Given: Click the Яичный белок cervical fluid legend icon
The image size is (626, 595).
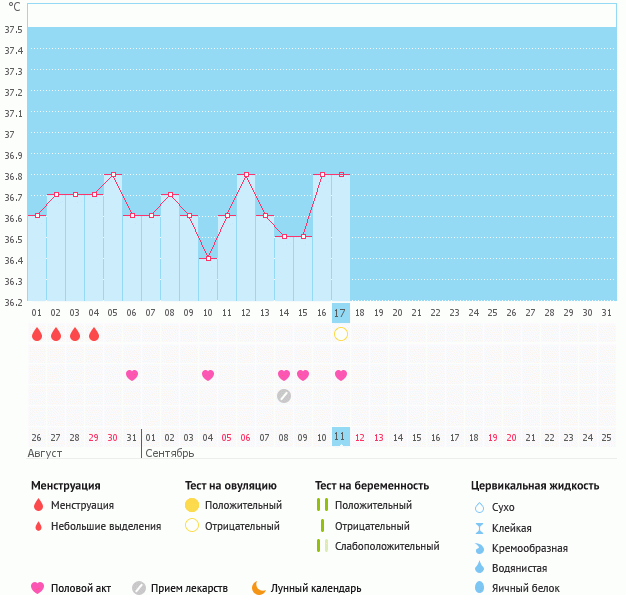Looking at the screenshot, I should (480, 588).
